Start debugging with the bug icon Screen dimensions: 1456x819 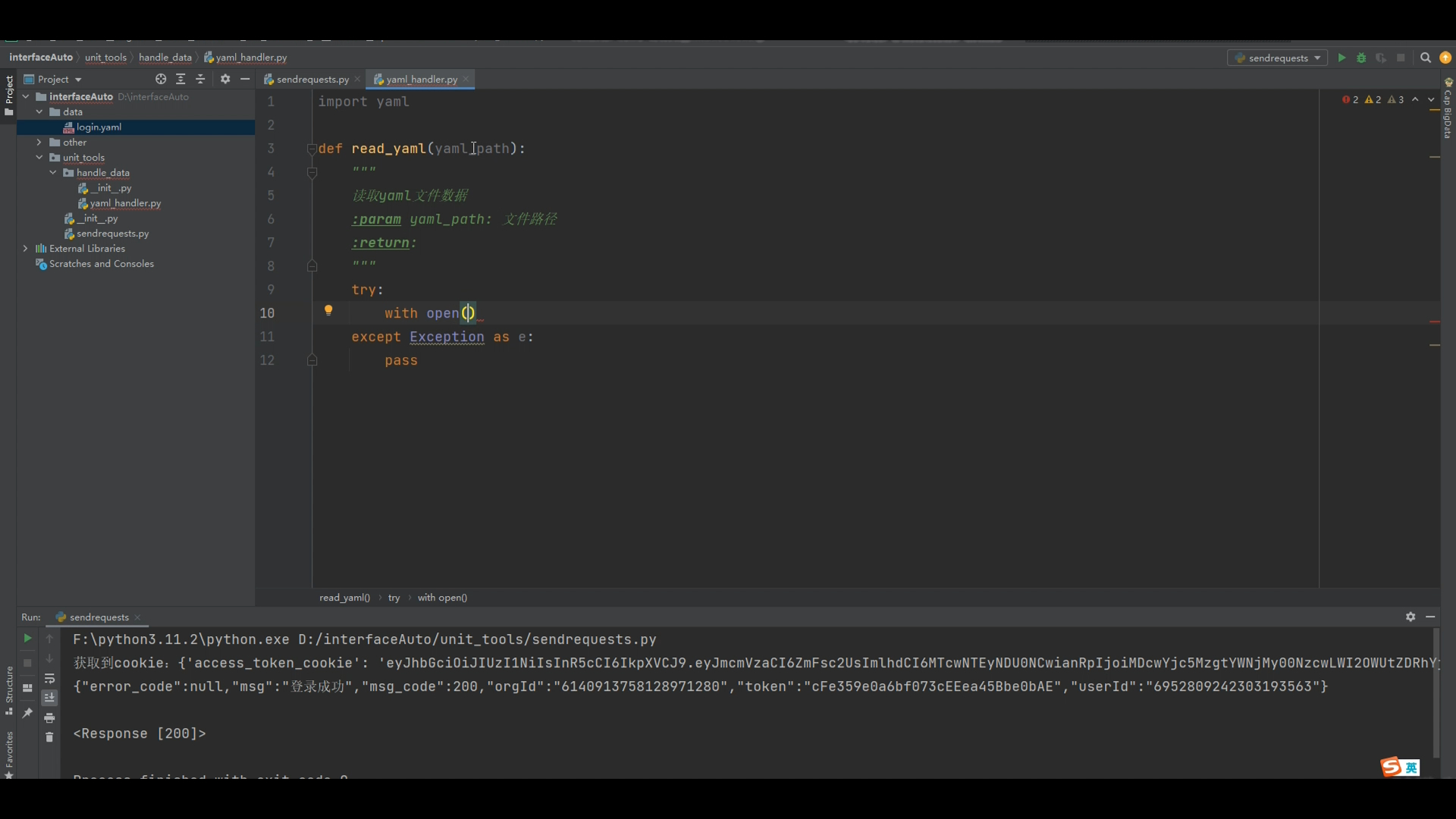(1361, 58)
